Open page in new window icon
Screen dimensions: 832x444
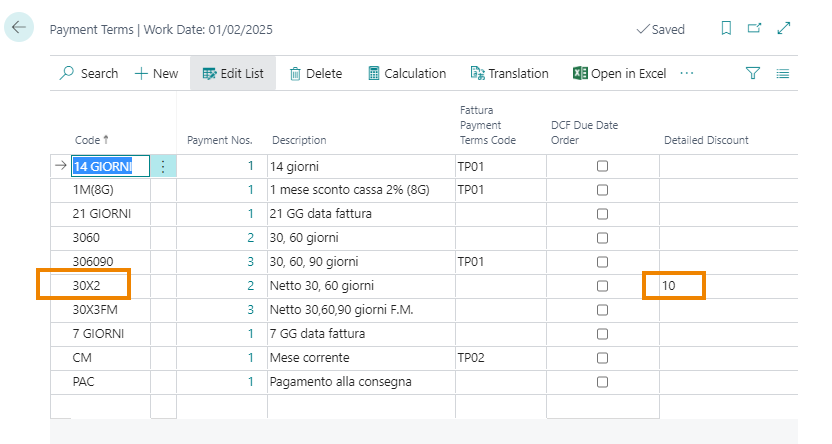point(754,28)
